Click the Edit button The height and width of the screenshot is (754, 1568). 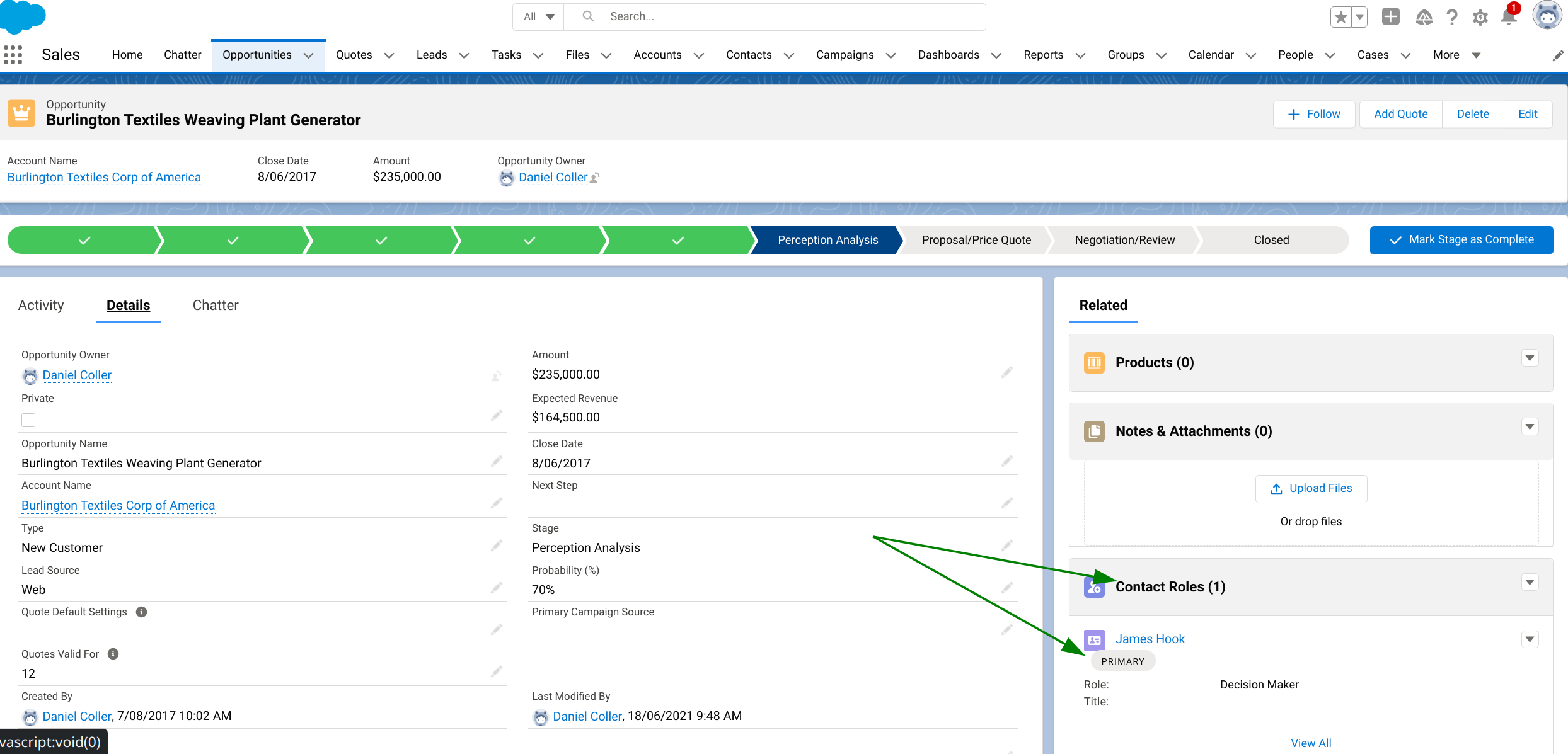tap(1528, 114)
